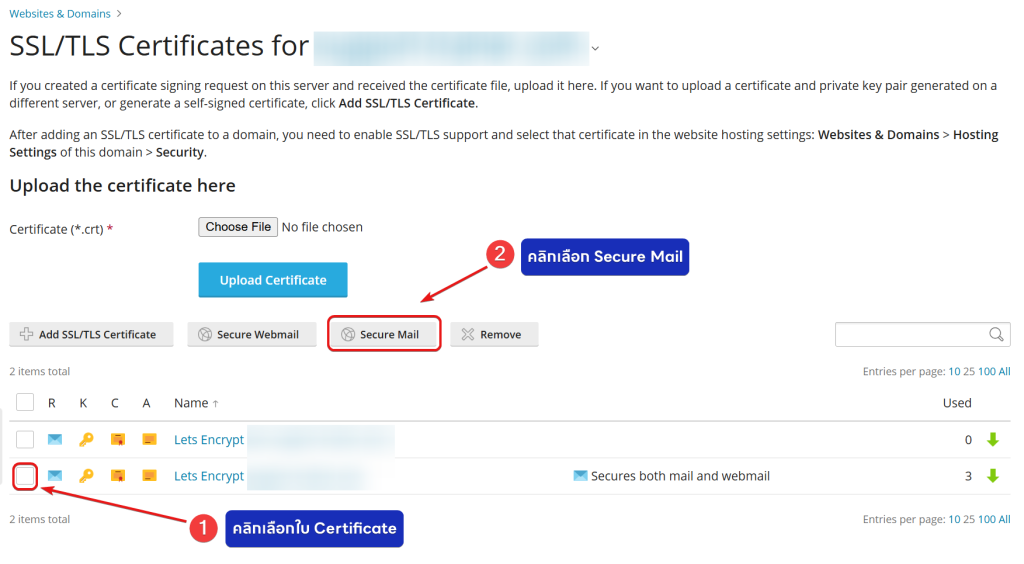This screenshot has height=564, width=1024.
Task: Click the Secure Mail button
Action: click(x=384, y=334)
